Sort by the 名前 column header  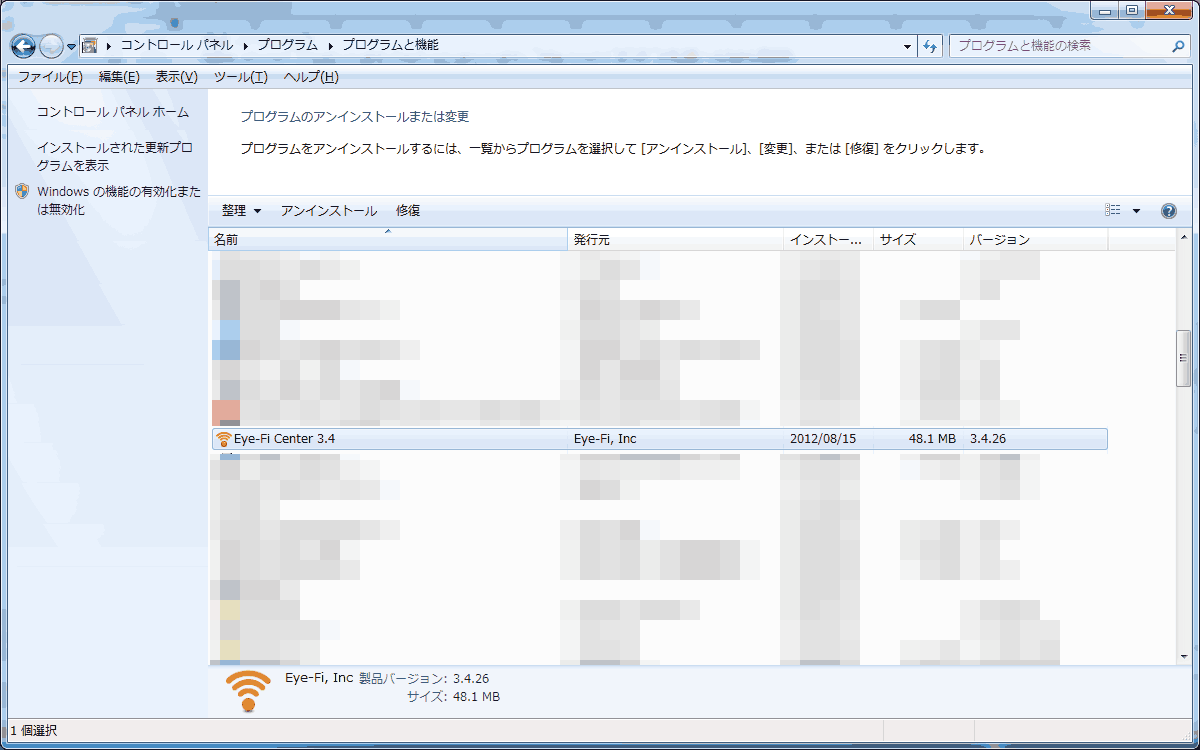tap(388, 240)
